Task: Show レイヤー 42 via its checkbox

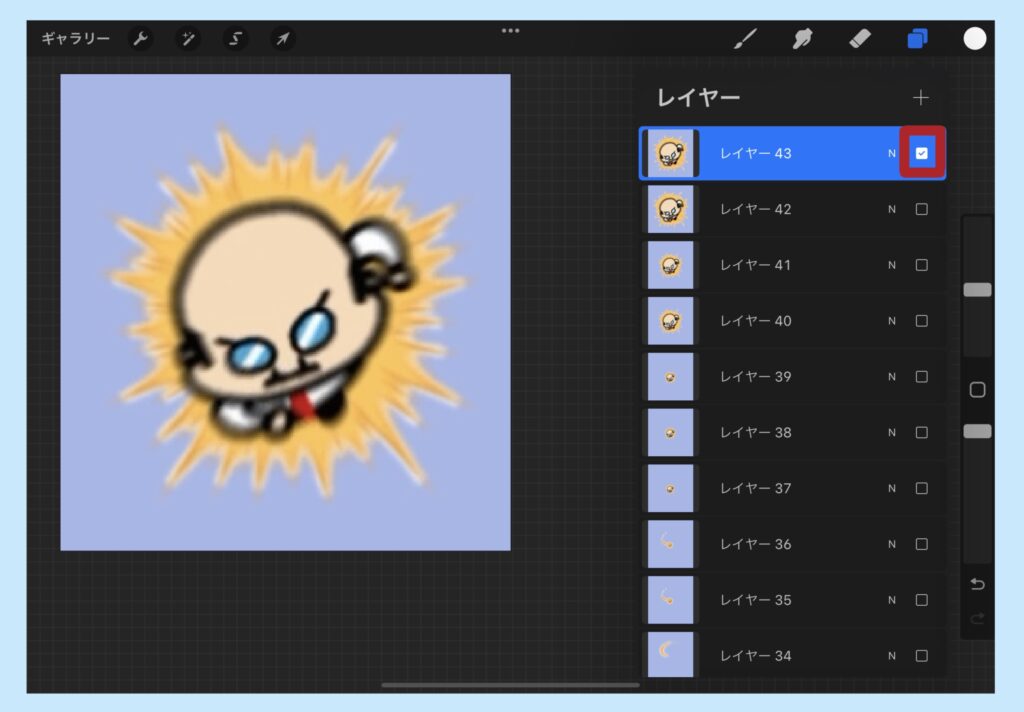Action: (x=921, y=209)
